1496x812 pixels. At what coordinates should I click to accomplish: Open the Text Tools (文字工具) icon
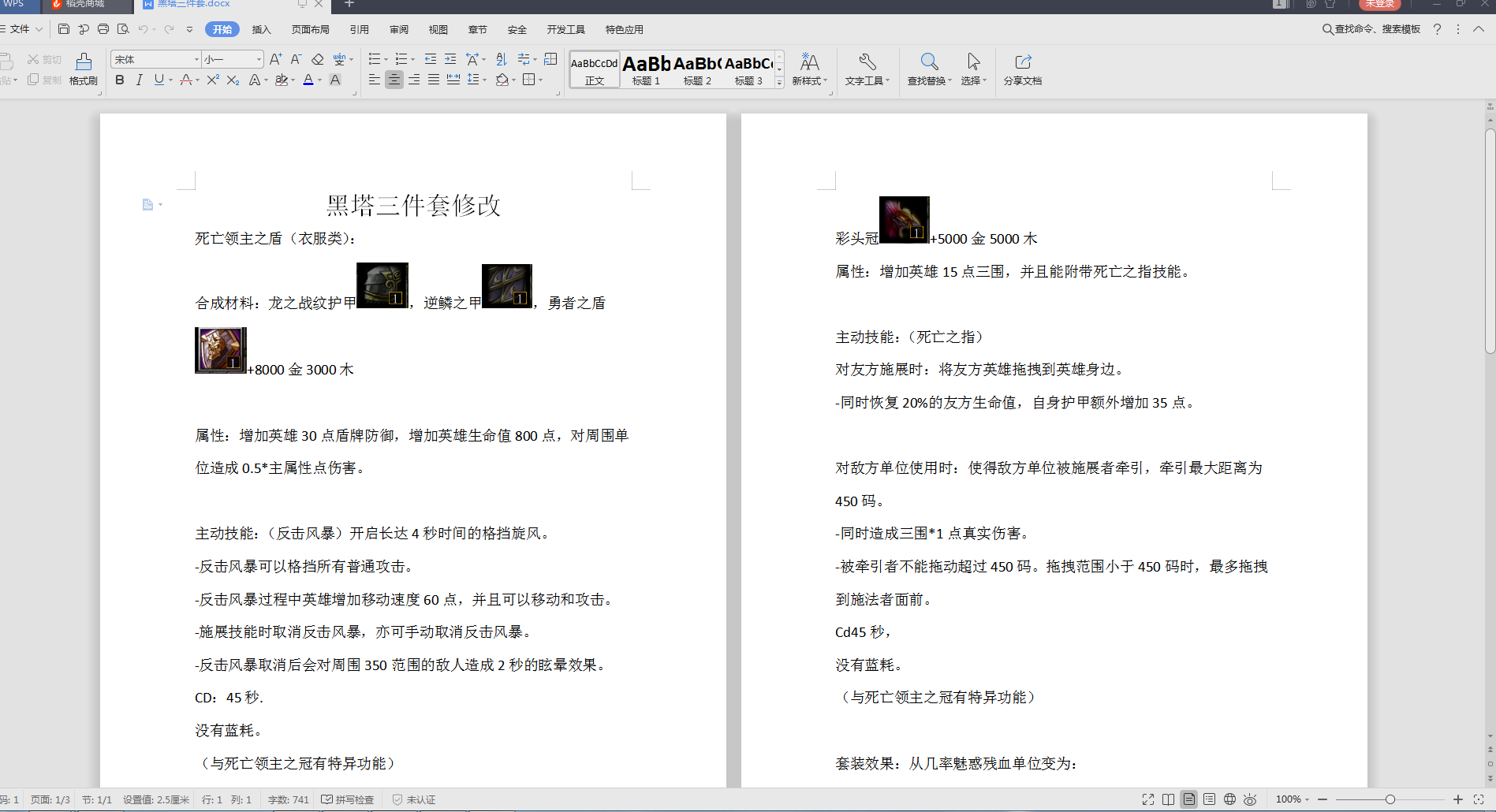(x=867, y=69)
